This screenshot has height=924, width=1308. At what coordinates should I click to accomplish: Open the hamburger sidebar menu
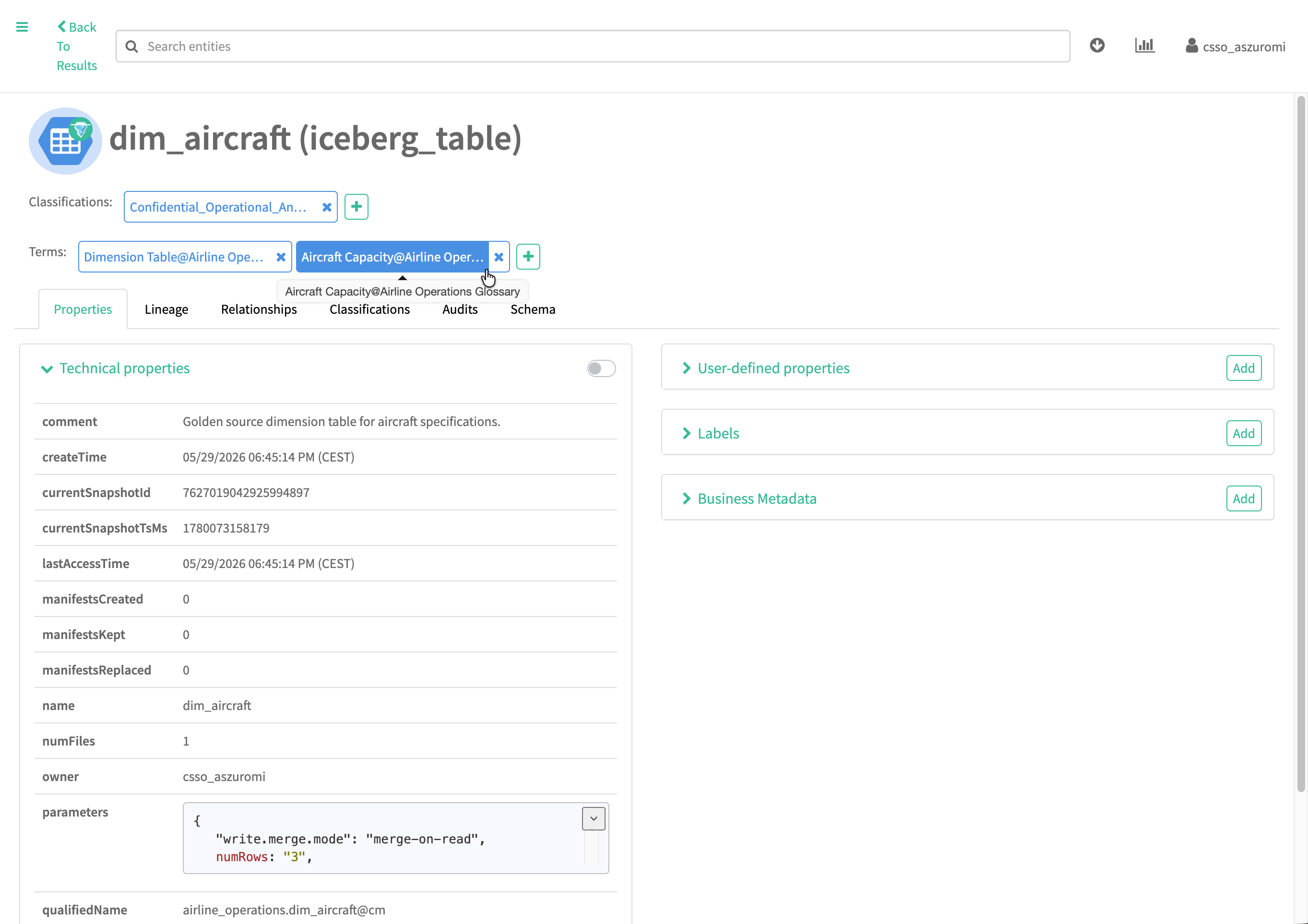point(22,27)
